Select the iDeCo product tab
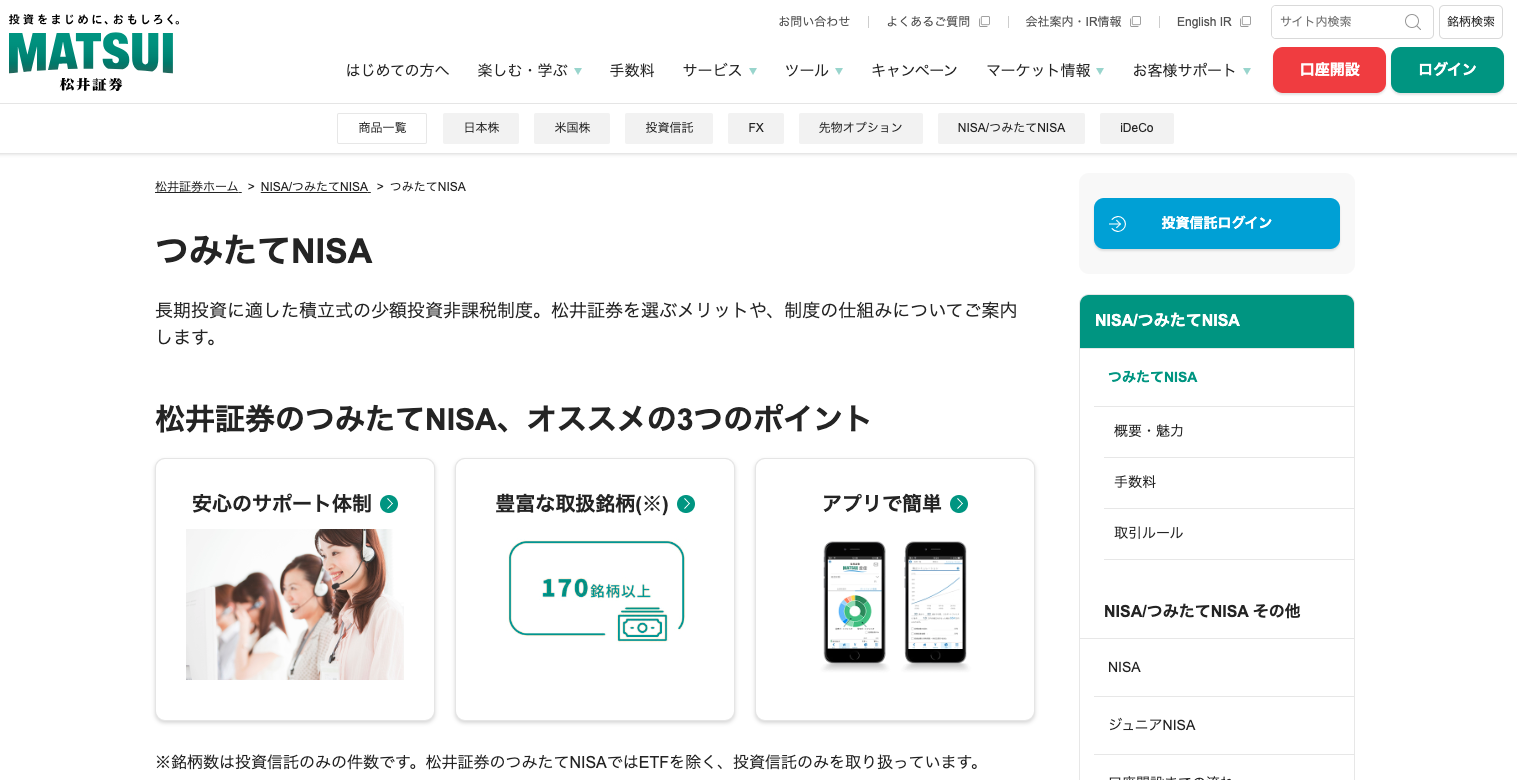This screenshot has width=1517, height=780. (x=1136, y=128)
